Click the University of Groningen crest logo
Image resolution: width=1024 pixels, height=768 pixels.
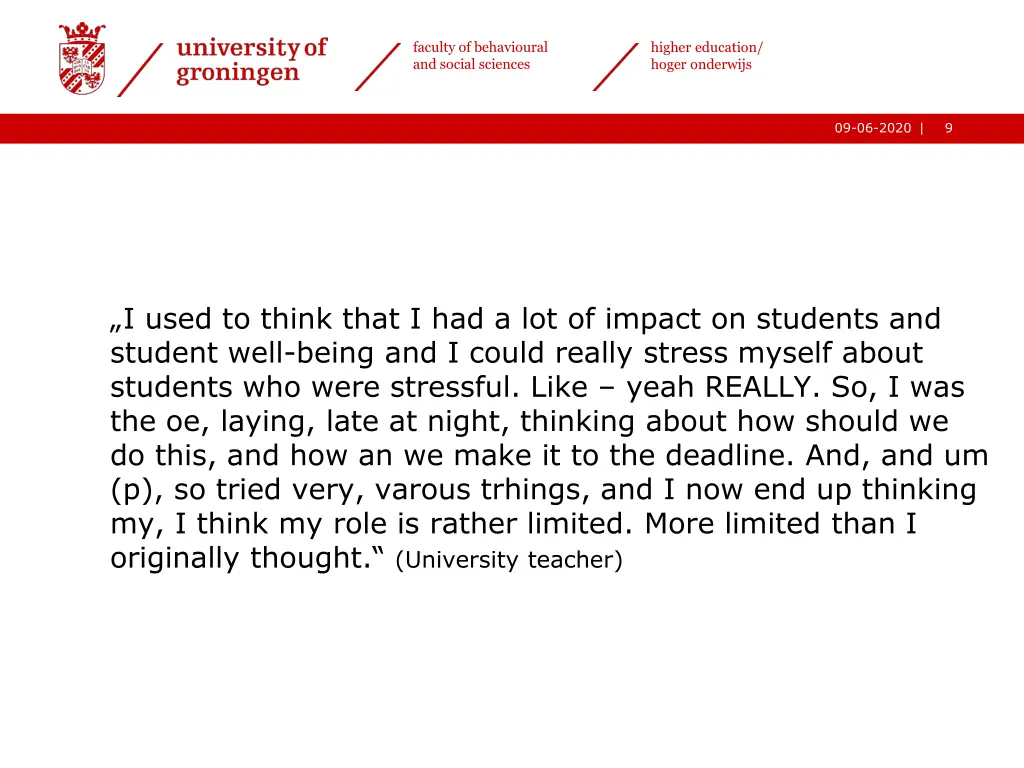[x=82, y=59]
